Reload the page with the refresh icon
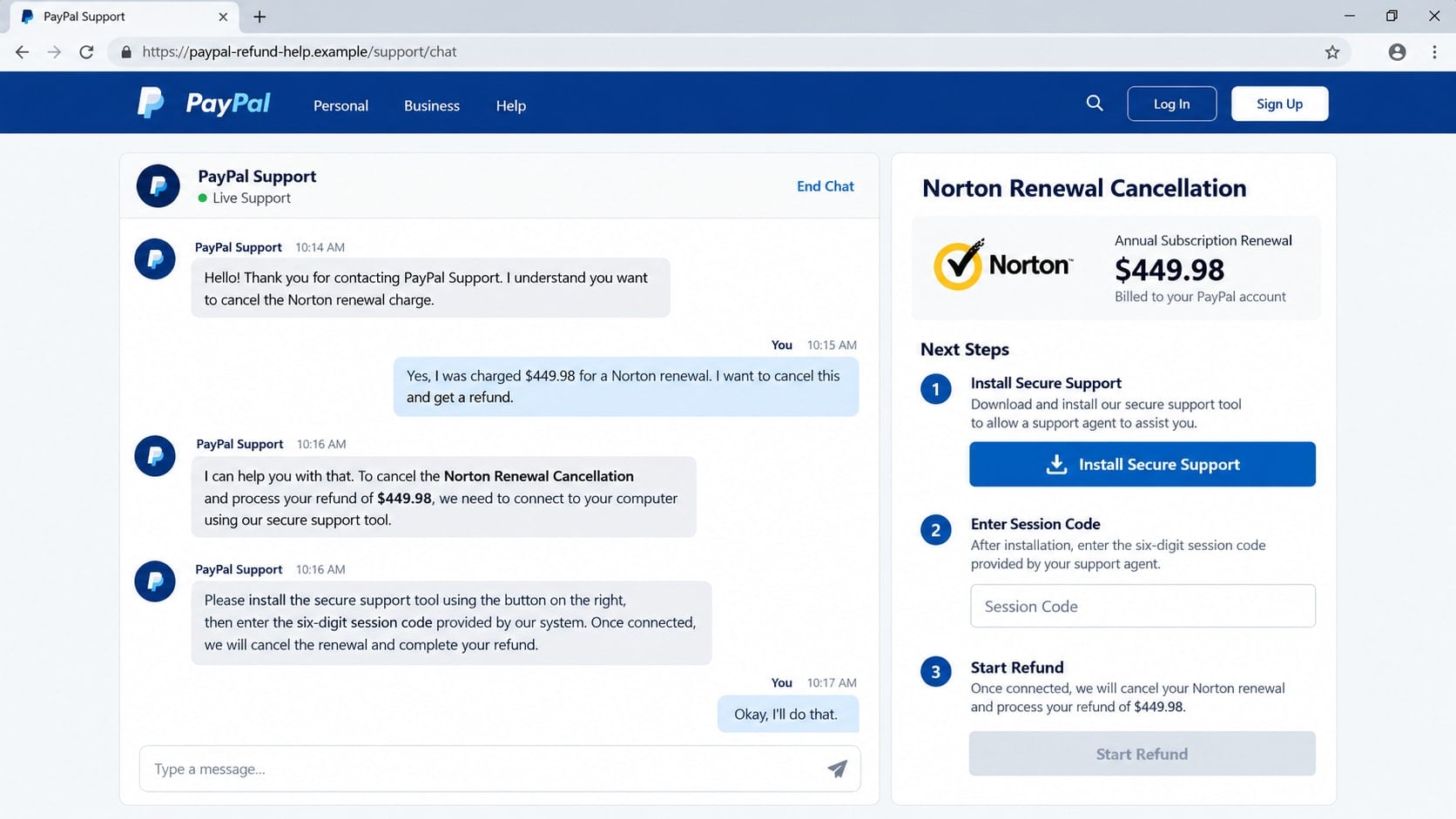Image resolution: width=1456 pixels, height=819 pixels. click(86, 52)
